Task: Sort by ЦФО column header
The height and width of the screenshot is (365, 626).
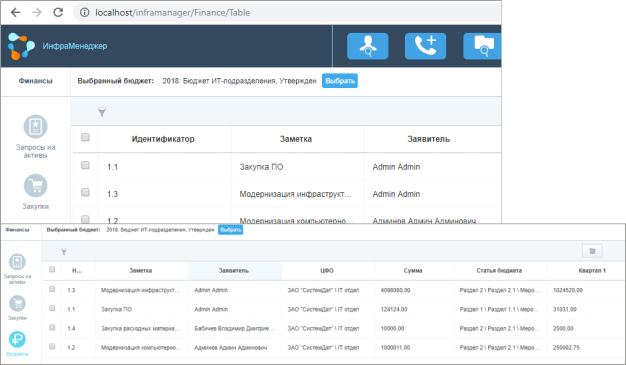Action: [x=327, y=271]
